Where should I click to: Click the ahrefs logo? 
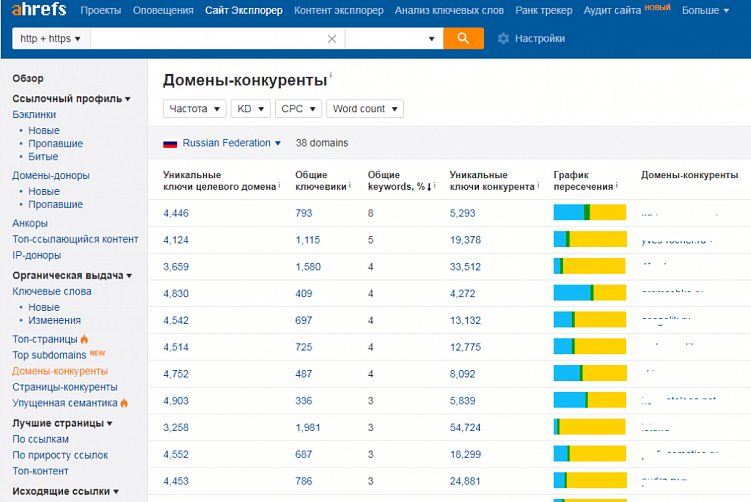(x=39, y=9)
